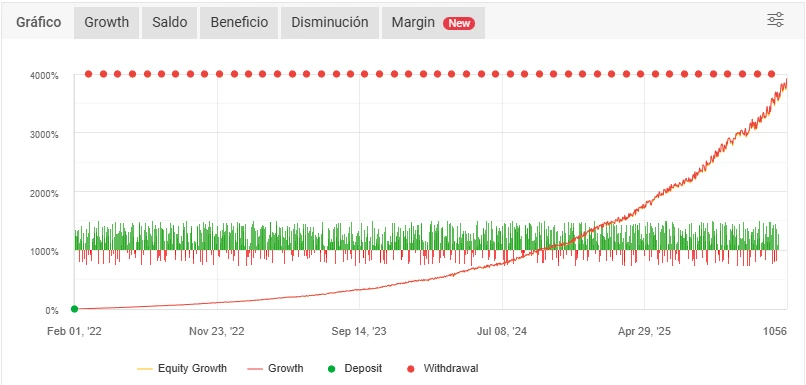The width and height of the screenshot is (806, 385).
Task: Click the Apr 29, '25 date label
Action: (644, 332)
